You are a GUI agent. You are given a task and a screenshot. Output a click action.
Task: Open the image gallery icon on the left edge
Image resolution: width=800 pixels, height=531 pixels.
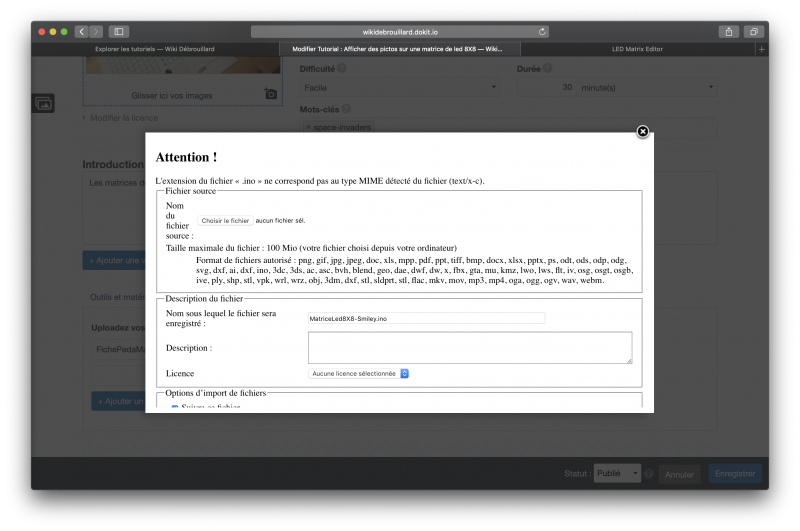tap(44, 104)
